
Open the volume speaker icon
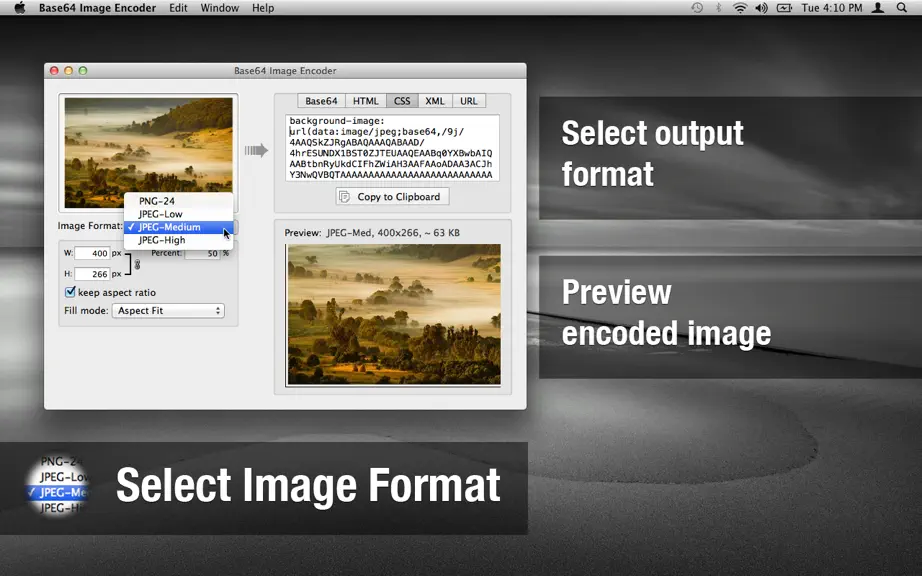click(761, 8)
